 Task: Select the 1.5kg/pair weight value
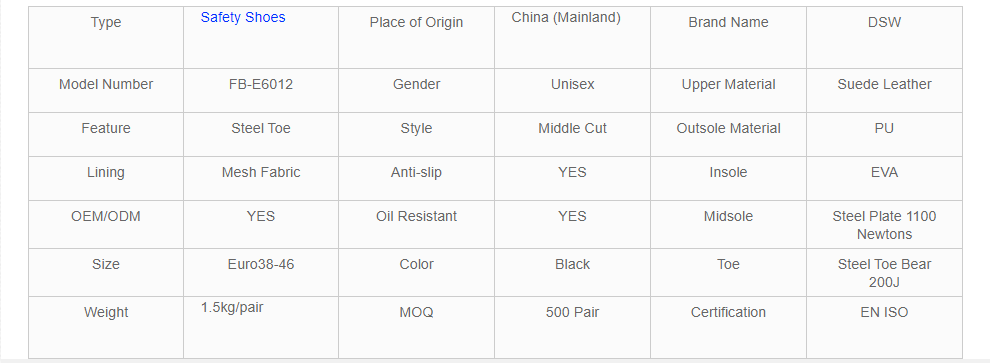232,308
